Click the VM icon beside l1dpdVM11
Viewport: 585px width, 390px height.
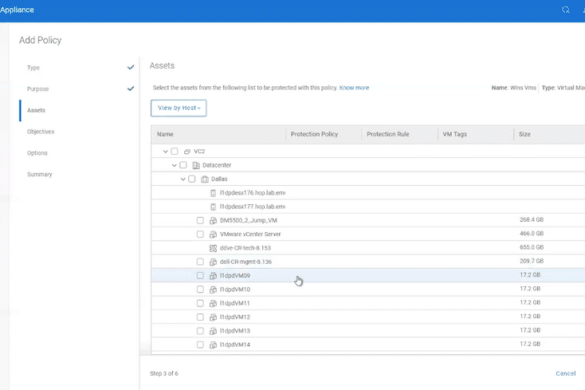[213, 303]
